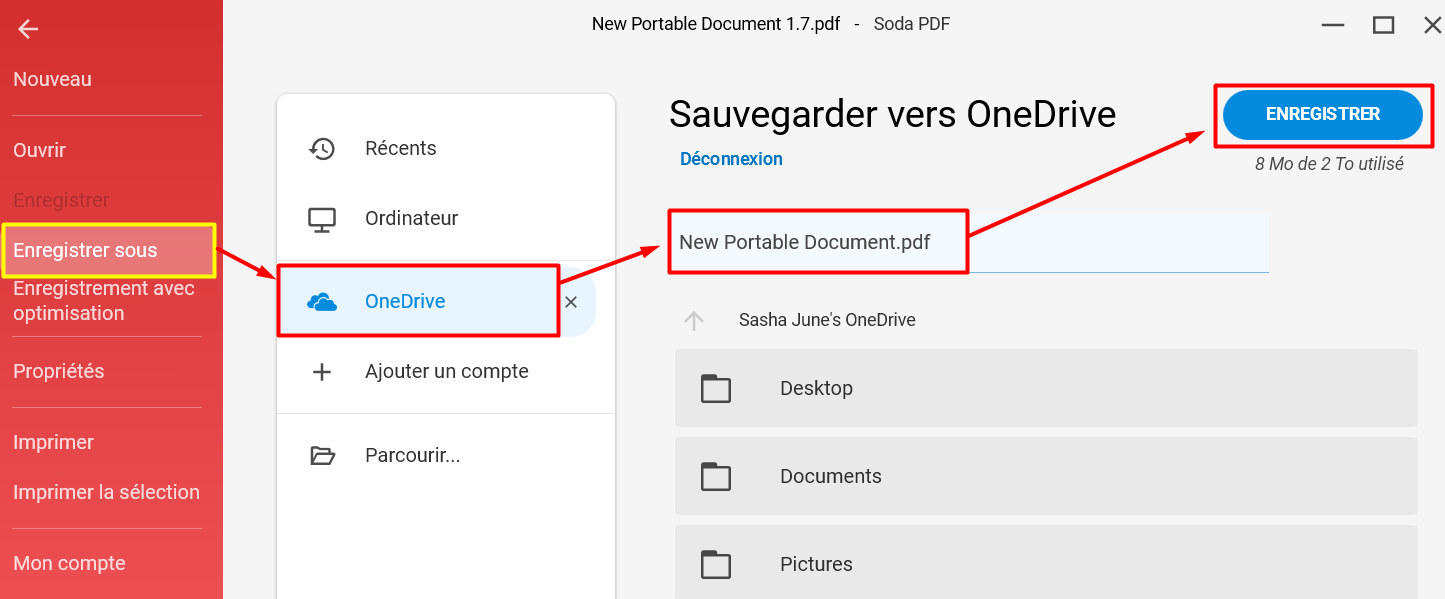Open the Pictures folder row
Viewport: 1445px width, 599px height.
[1046, 562]
